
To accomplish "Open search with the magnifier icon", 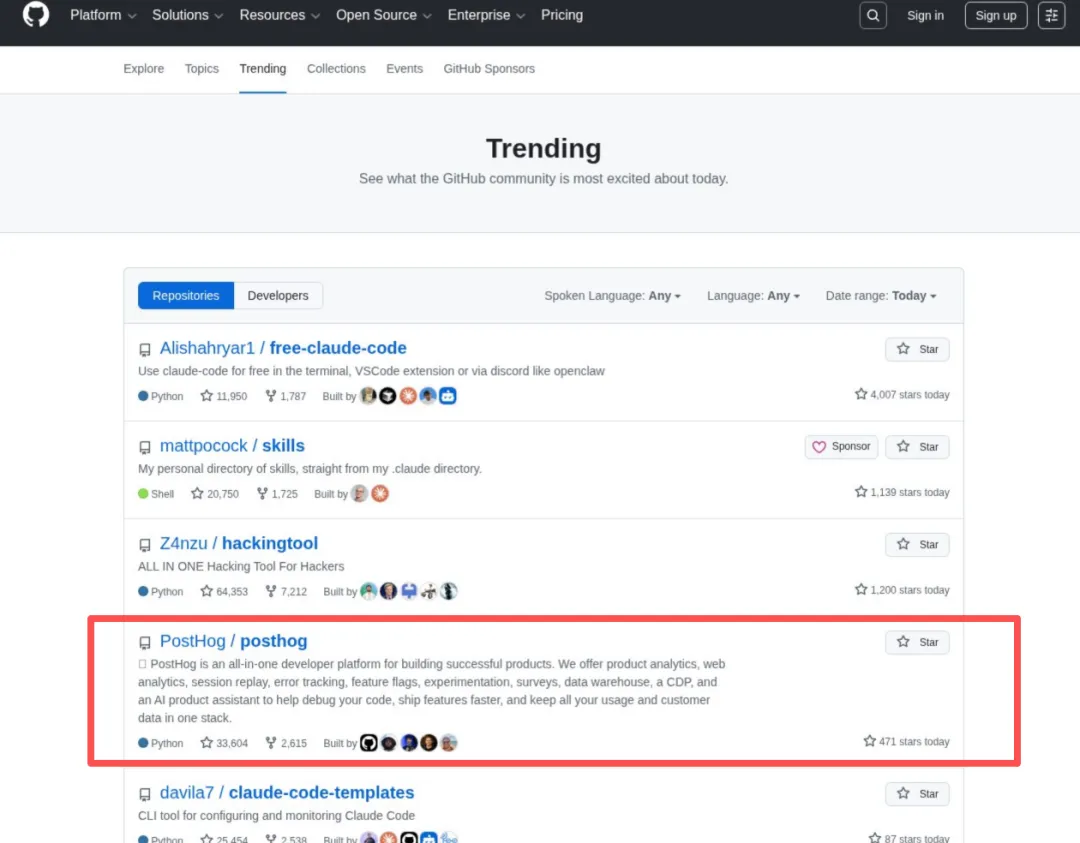I will click(873, 15).
